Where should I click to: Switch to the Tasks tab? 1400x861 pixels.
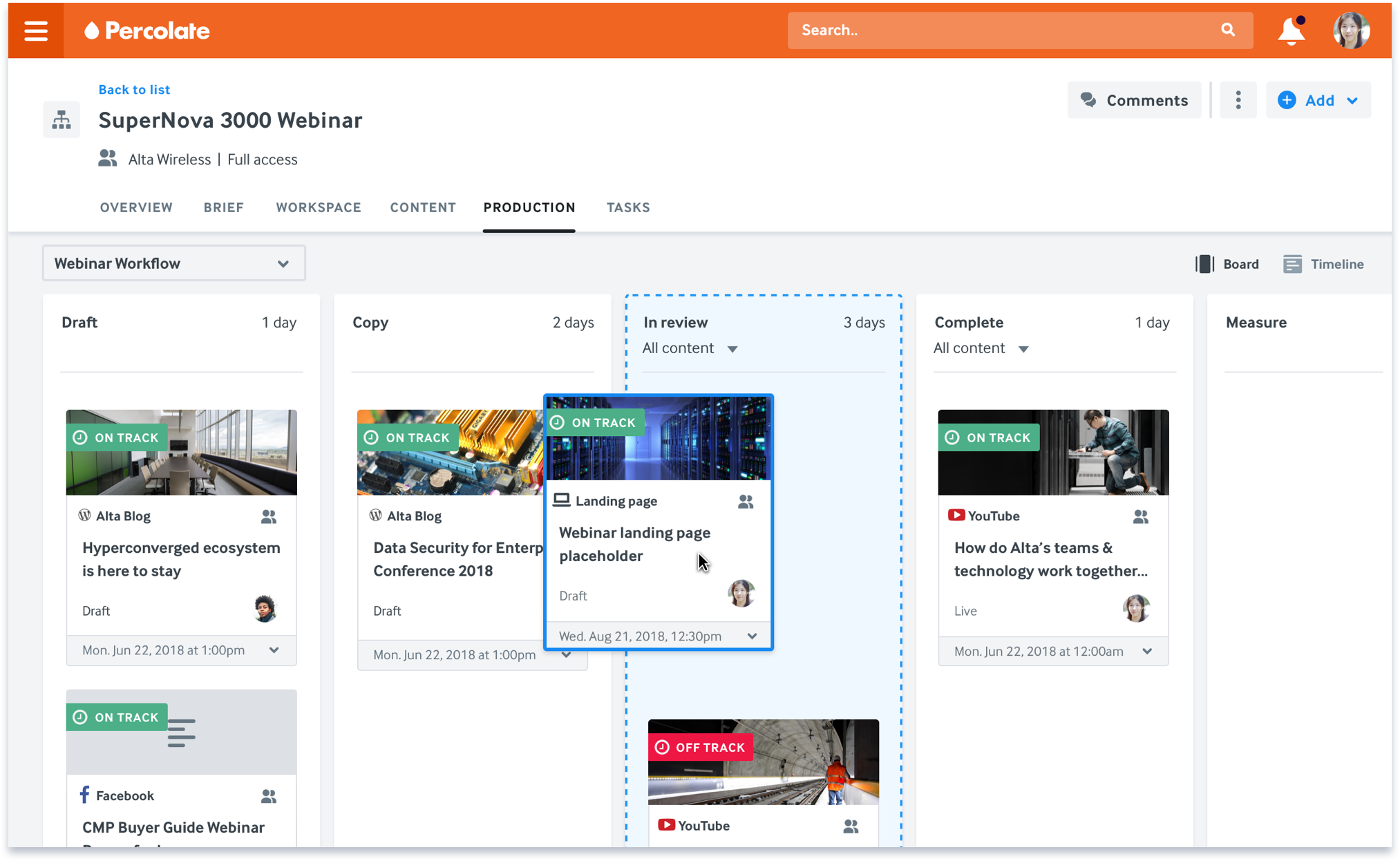tap(628, 207)
